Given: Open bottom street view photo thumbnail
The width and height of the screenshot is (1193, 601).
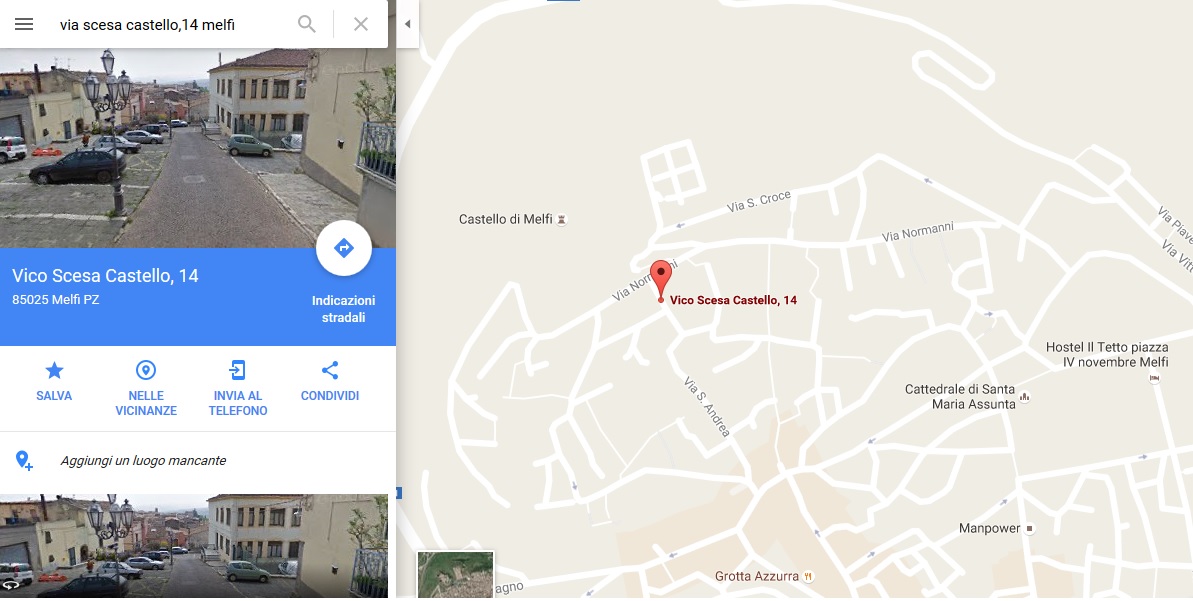Looking at the screenshot, I should coord(194,545).
